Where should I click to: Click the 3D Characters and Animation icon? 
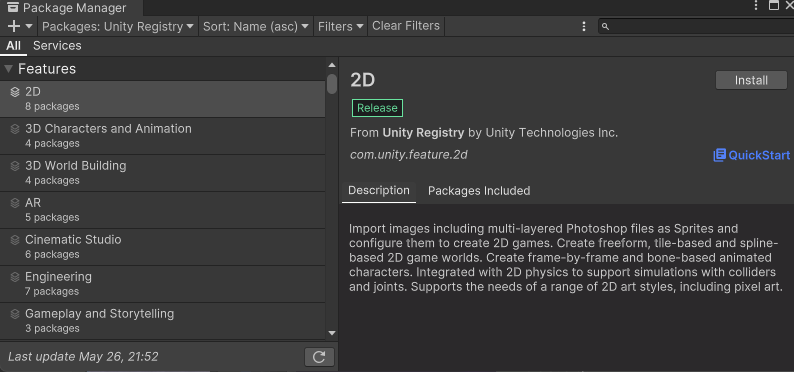click(x=15, y=129)
